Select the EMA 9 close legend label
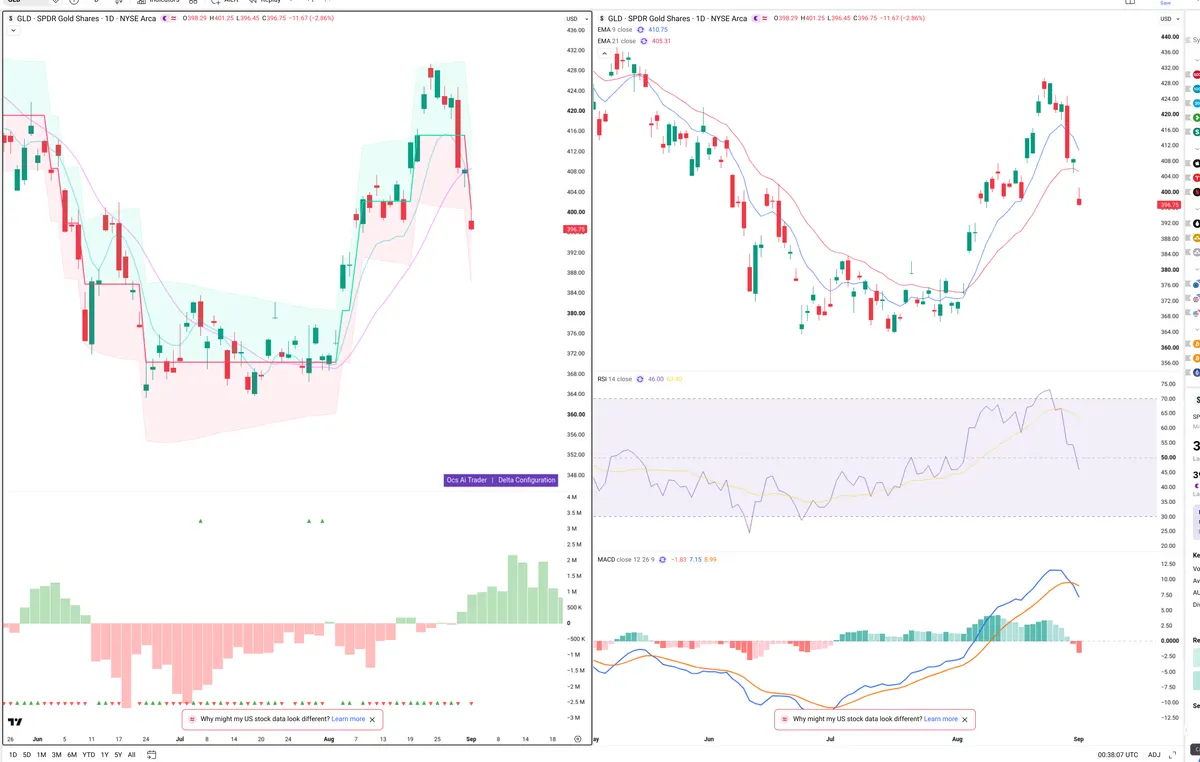Screen dimensions: 1200x762 pos(615,30)
